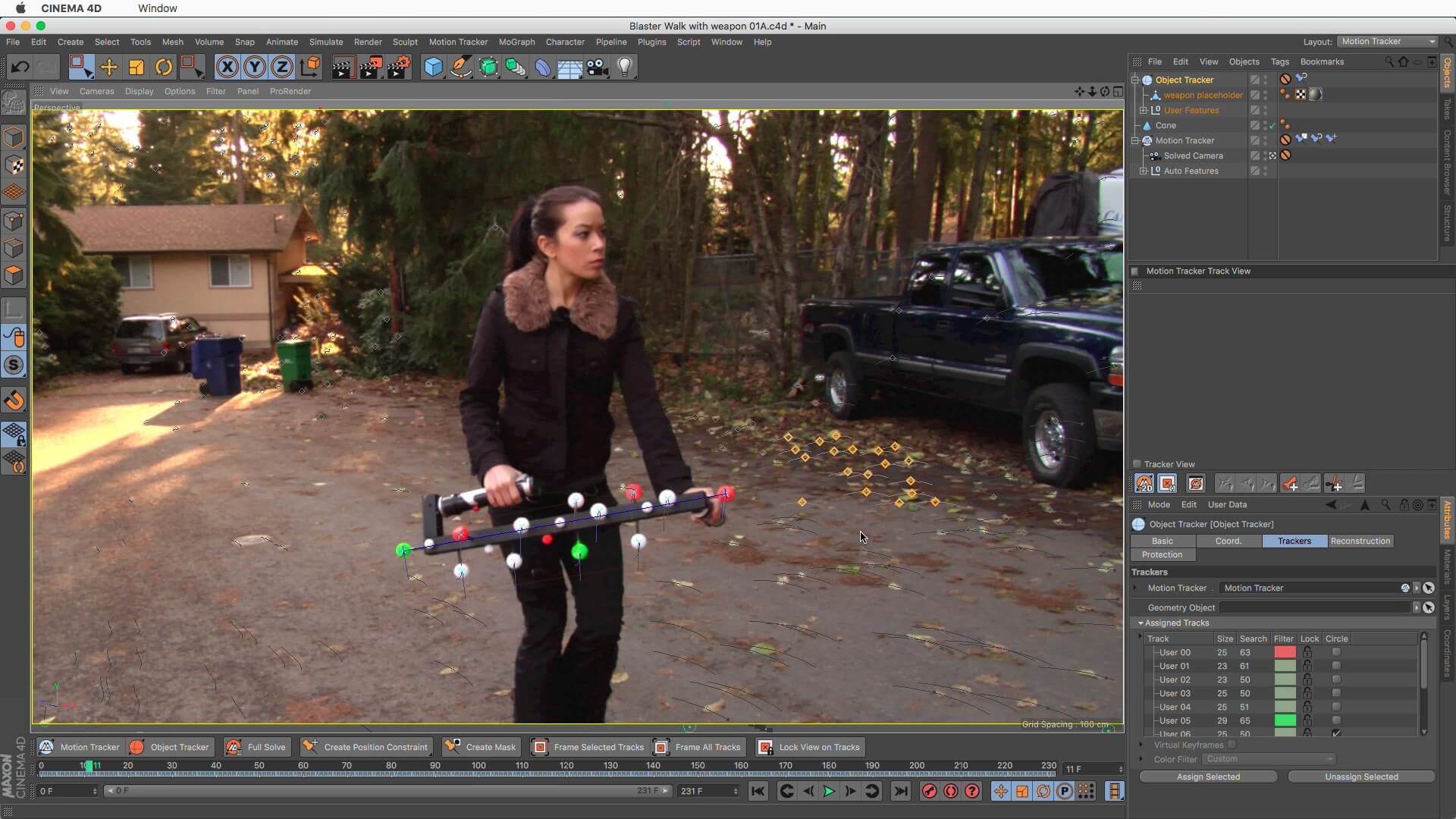The image size is (1456, 819).
Task: Add a Cube primitive object
Action: pyautogui.click(x=433, y=67)
